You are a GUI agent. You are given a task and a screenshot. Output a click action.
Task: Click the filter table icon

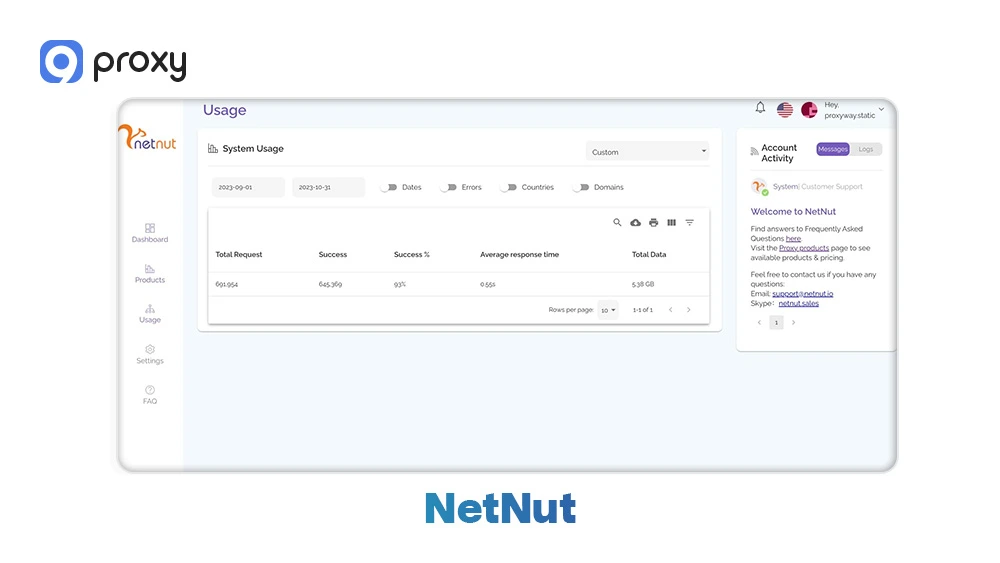tap(689, 223)
